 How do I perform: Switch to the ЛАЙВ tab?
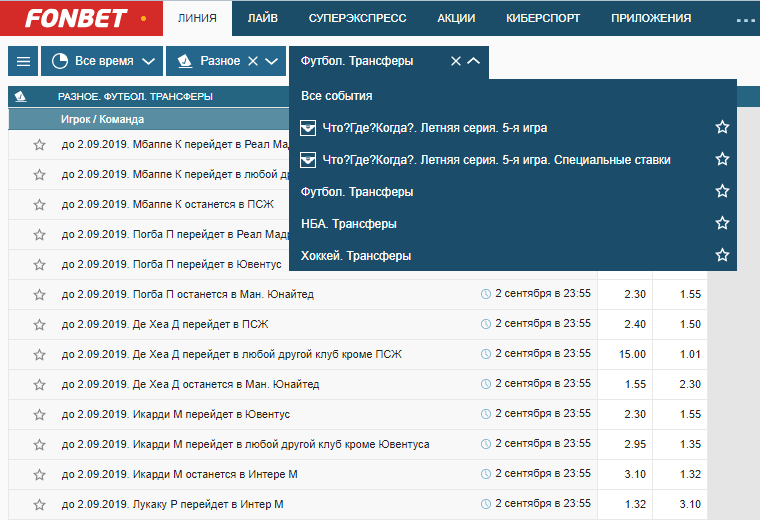263,18
